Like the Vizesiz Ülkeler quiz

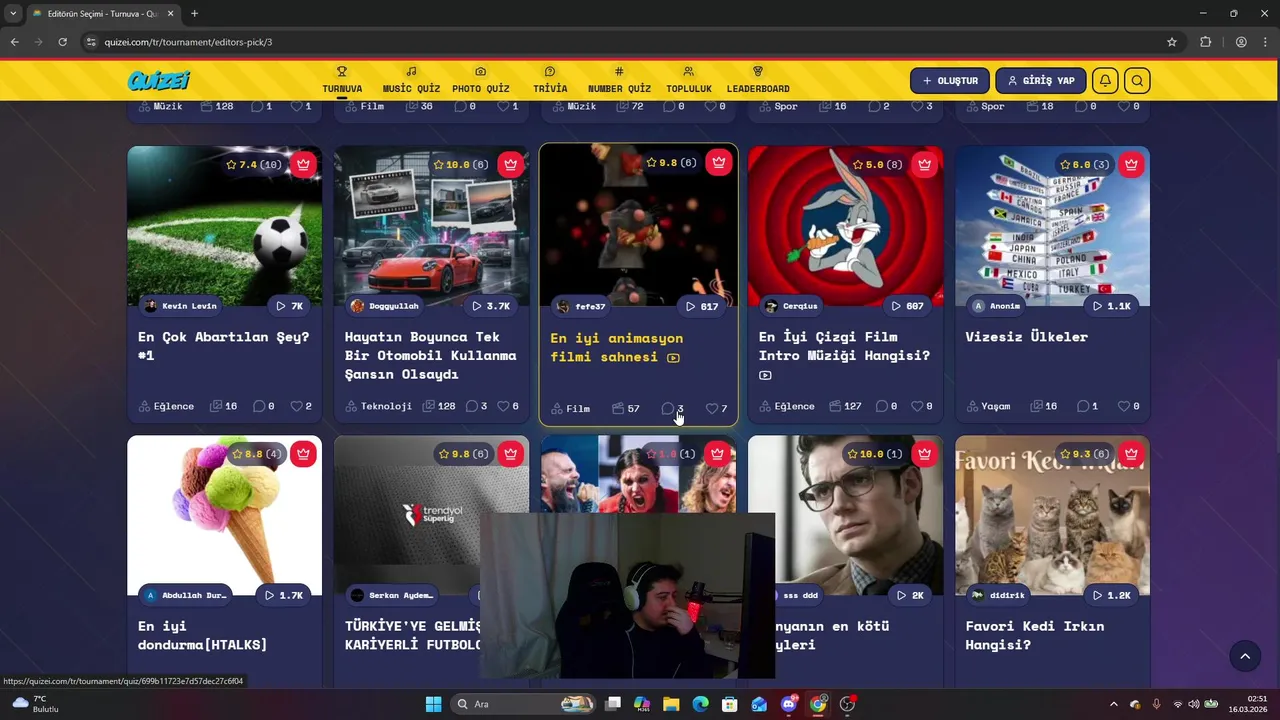1124,406
